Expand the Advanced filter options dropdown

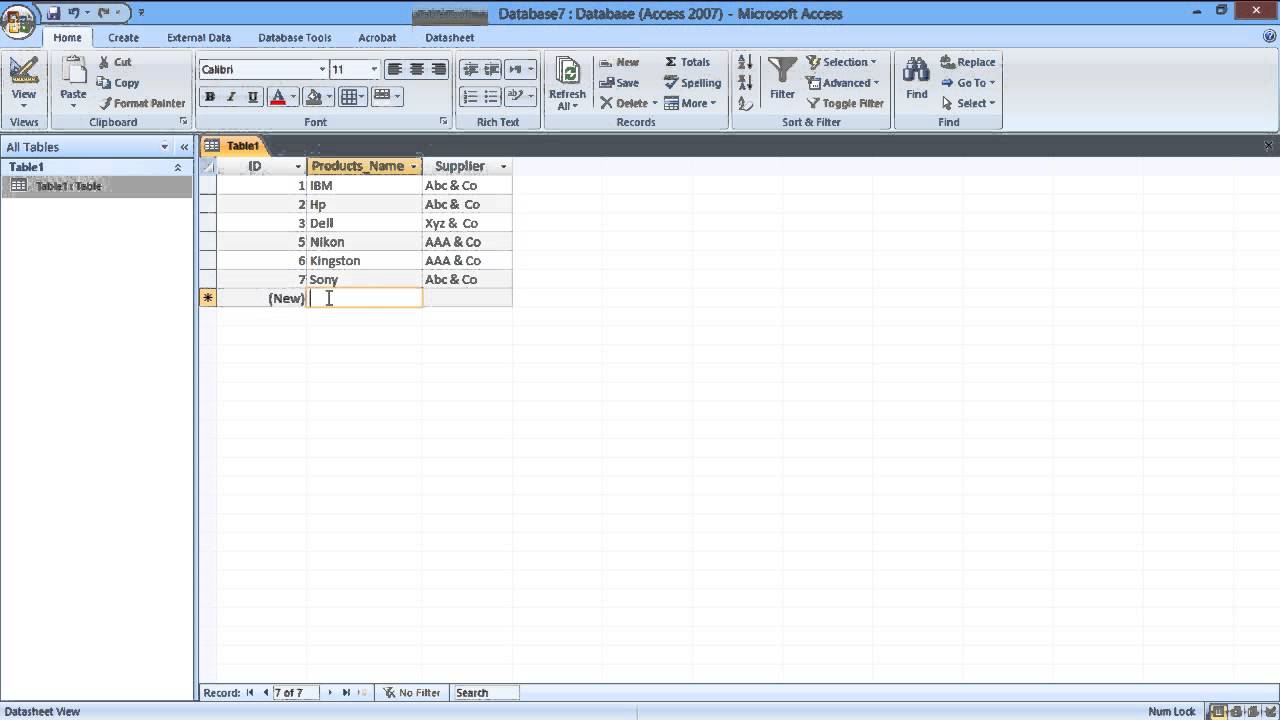click(843, 83)
